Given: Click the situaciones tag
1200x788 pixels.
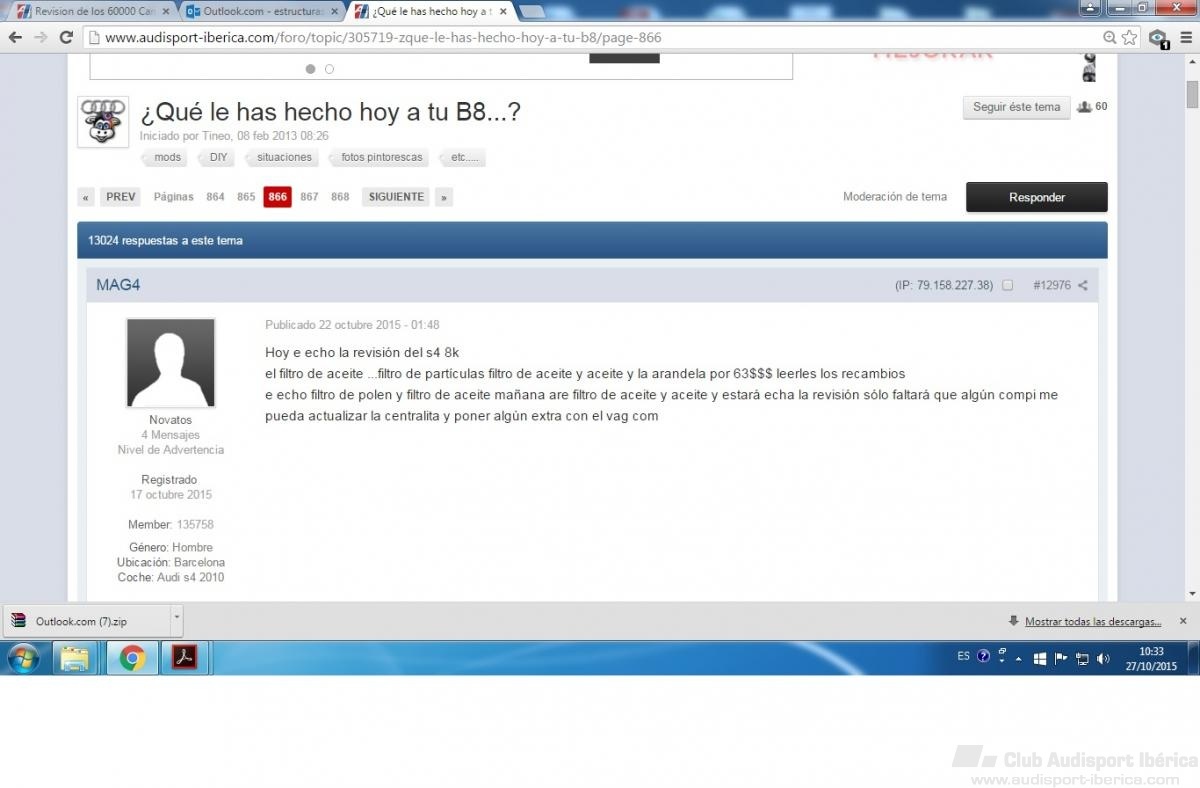Looking at the screenshot, I should pos(284,157).
